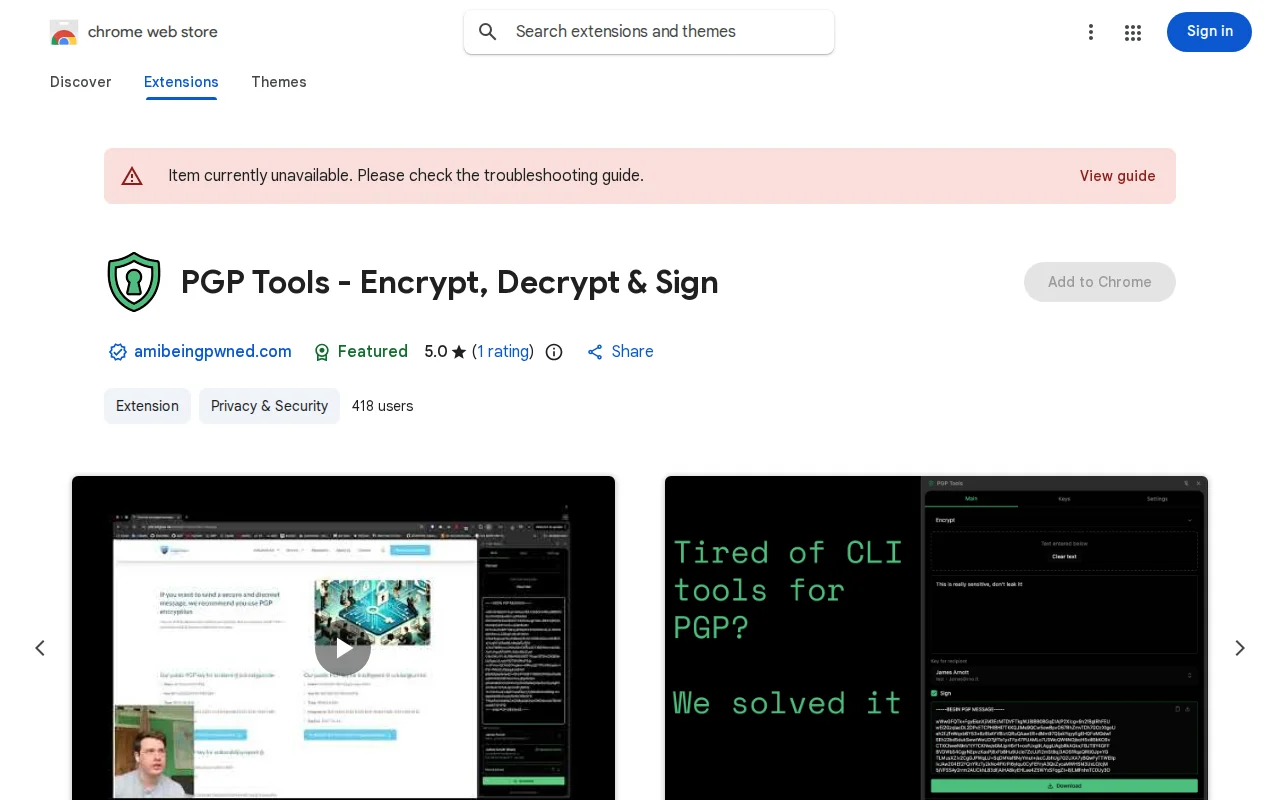Click the Featured label text
Screen dimensions: 1280x800
pyautogui.click(x=373, y=352)
